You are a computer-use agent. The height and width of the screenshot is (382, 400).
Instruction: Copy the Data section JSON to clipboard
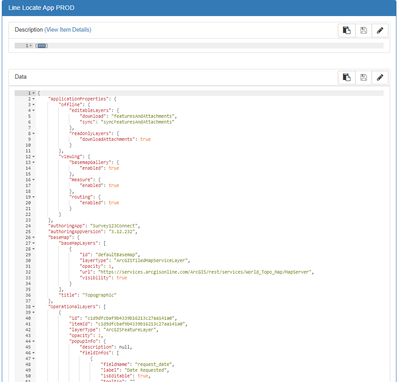[x=346, y=77]
